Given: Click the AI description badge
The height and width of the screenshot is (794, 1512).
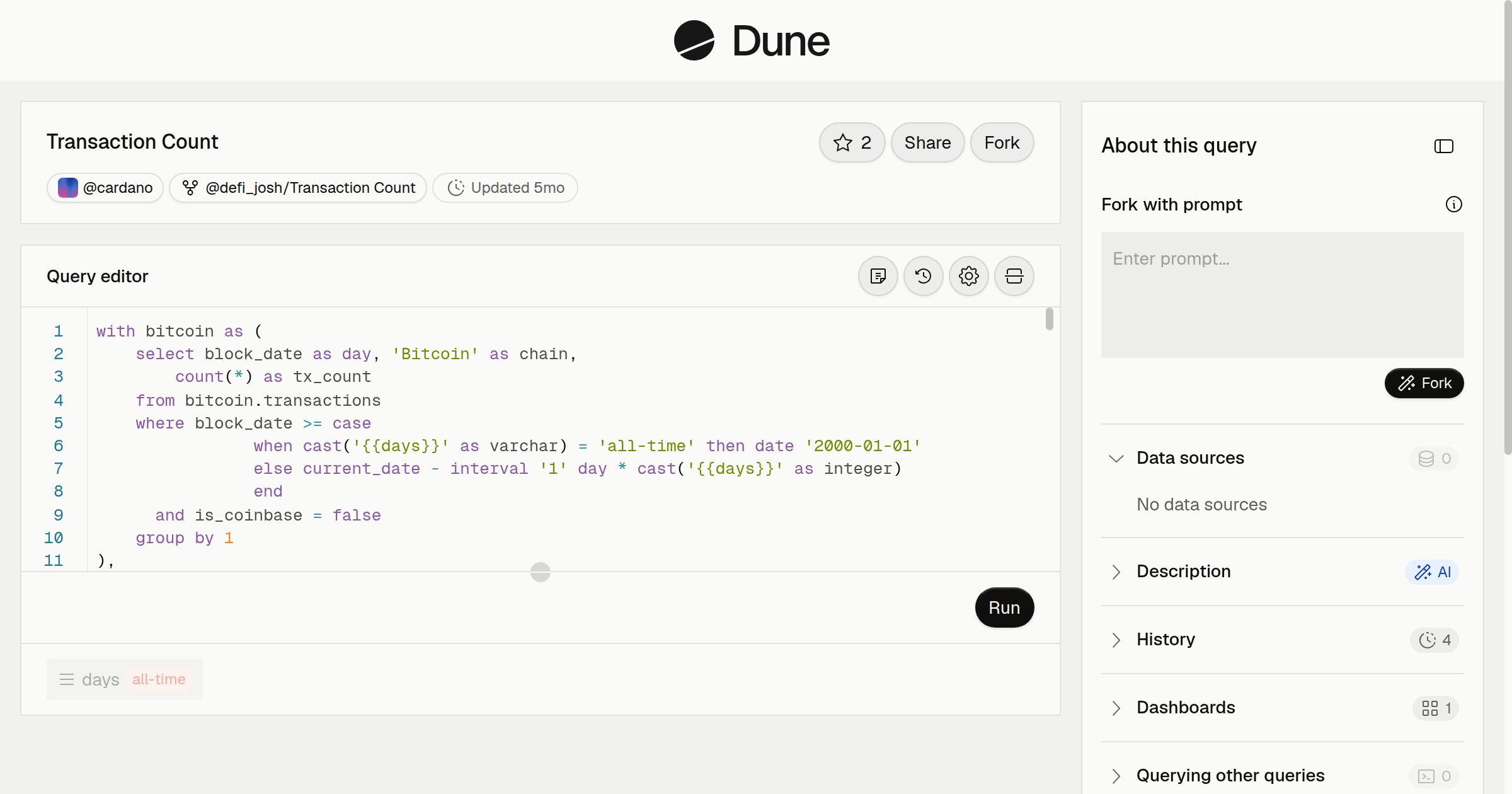Looking at the screenshot, I should click(1432, 572).
